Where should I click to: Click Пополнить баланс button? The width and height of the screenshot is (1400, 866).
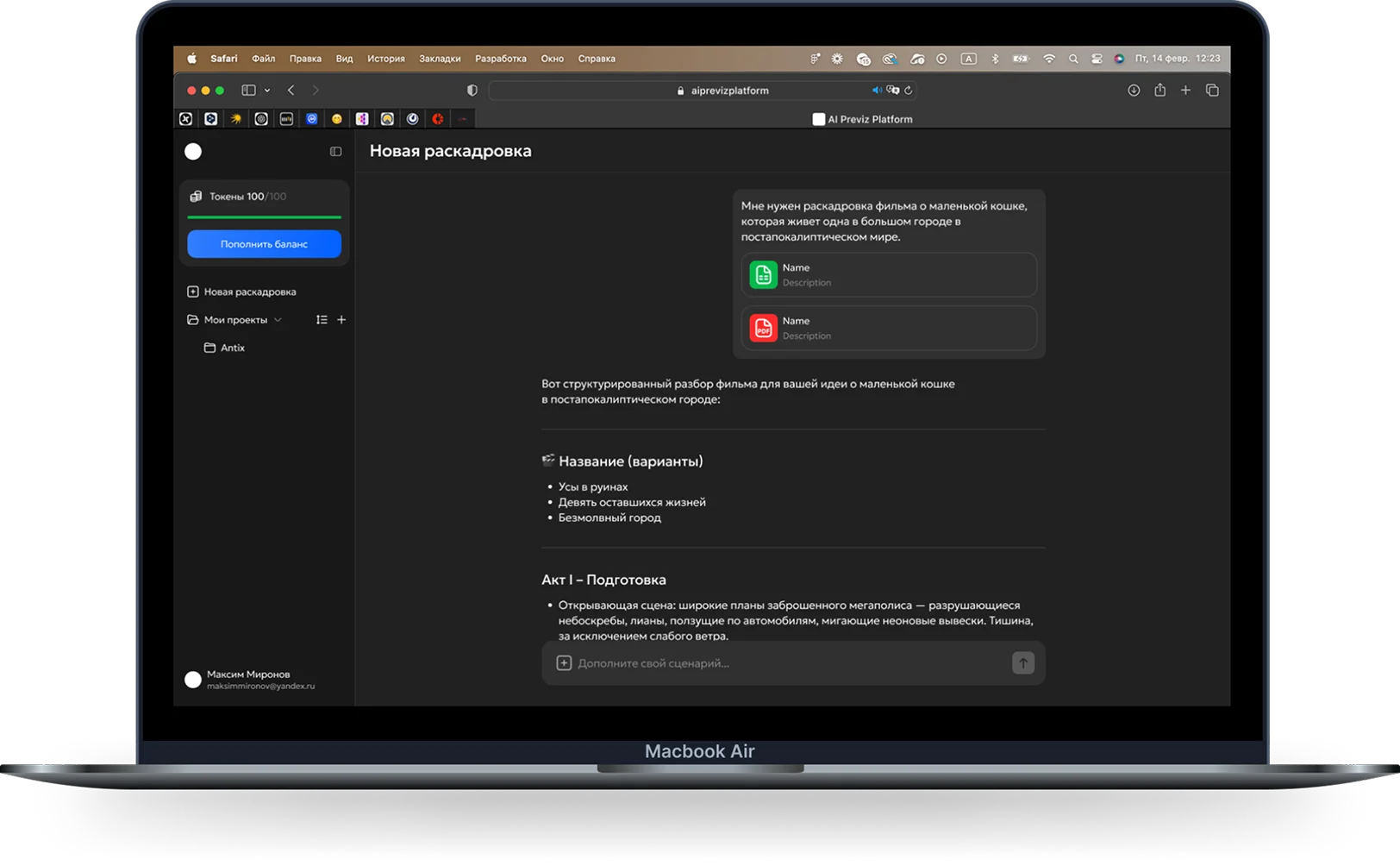(264, 244)
